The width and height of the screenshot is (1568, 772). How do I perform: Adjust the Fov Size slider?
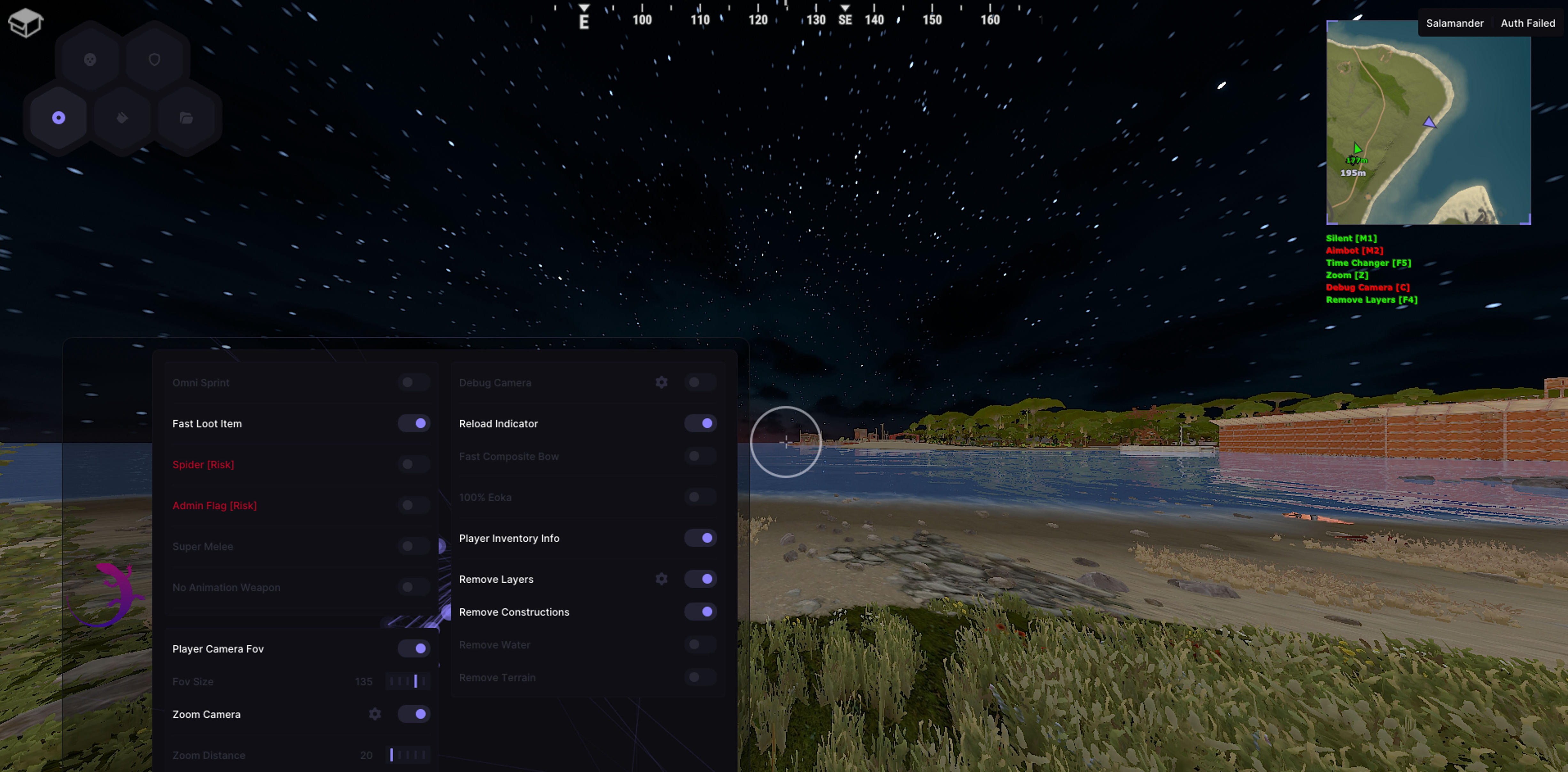coord(408,681)
